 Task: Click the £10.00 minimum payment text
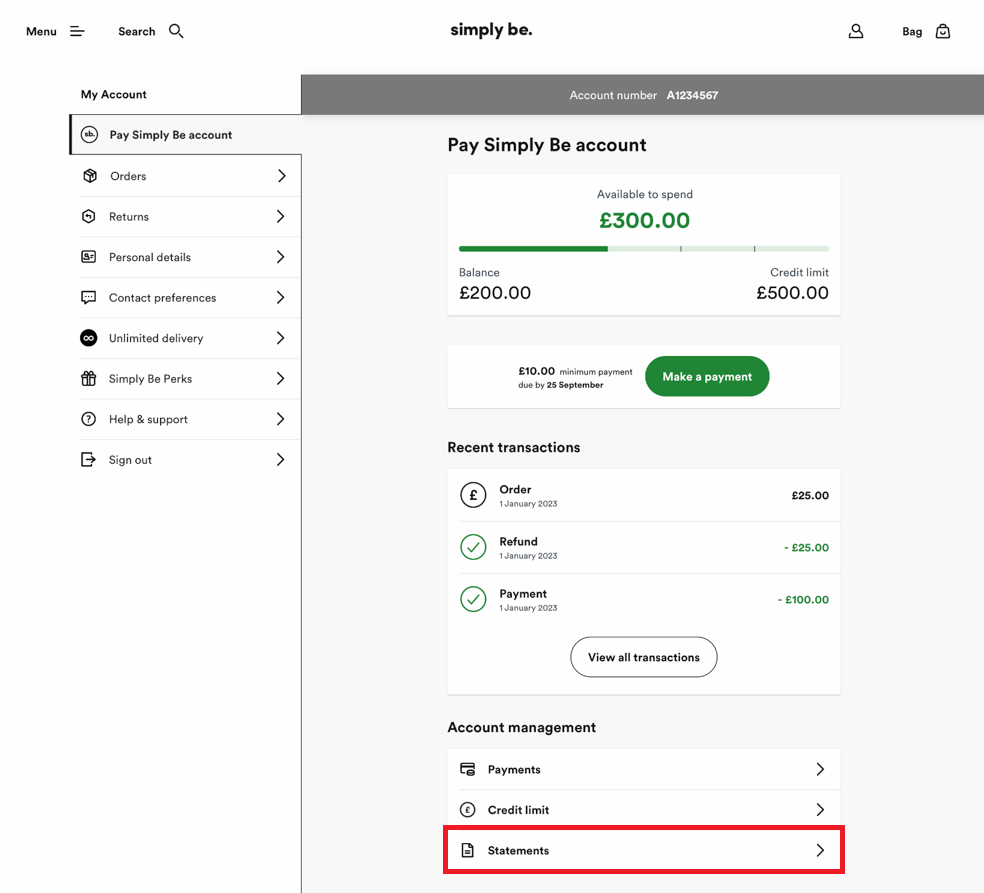[575, 372]
